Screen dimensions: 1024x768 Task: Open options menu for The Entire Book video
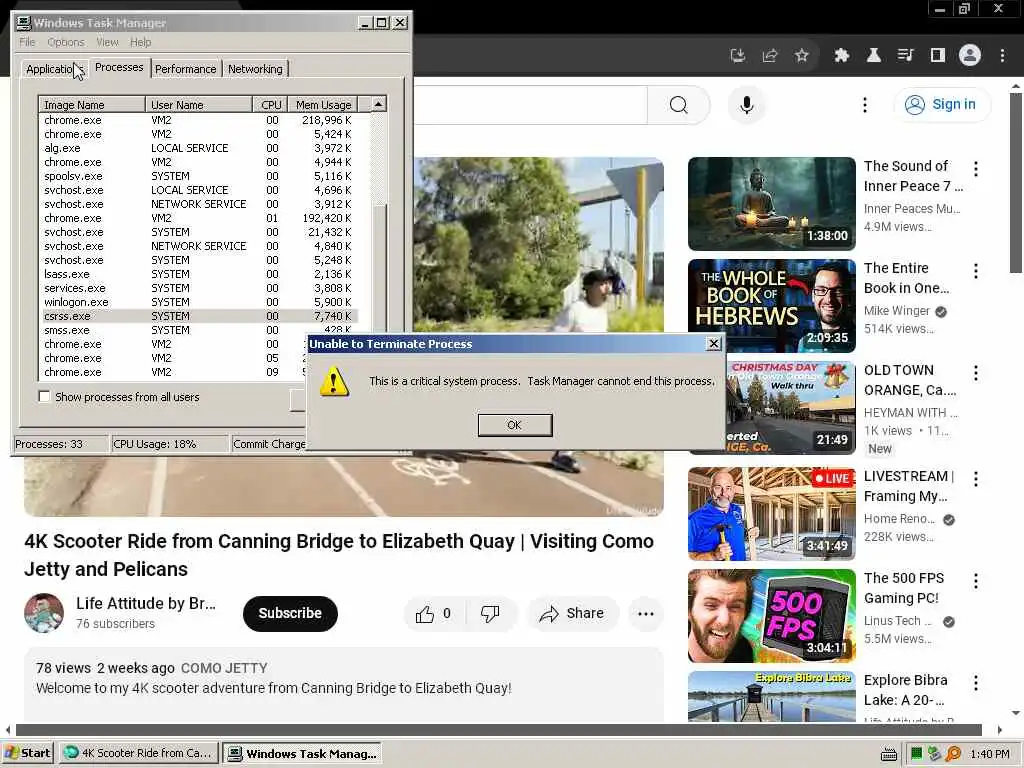pos(976,271)
